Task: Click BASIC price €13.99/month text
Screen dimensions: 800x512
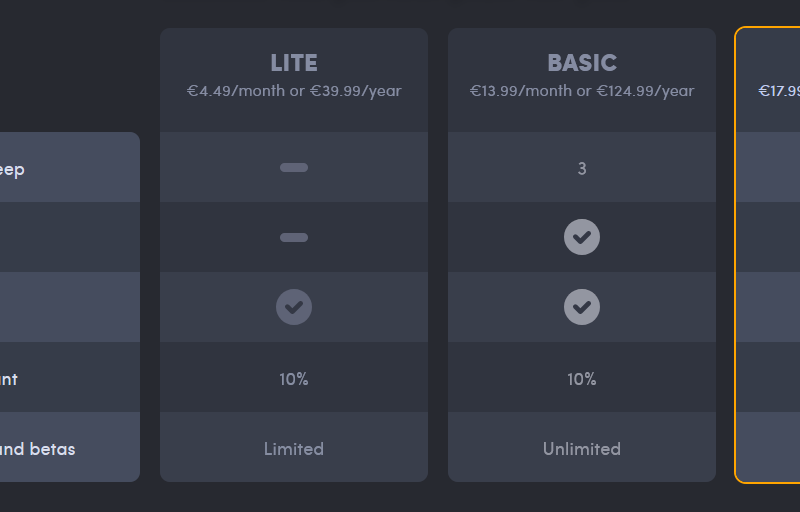Action: (x=582, y=91)
